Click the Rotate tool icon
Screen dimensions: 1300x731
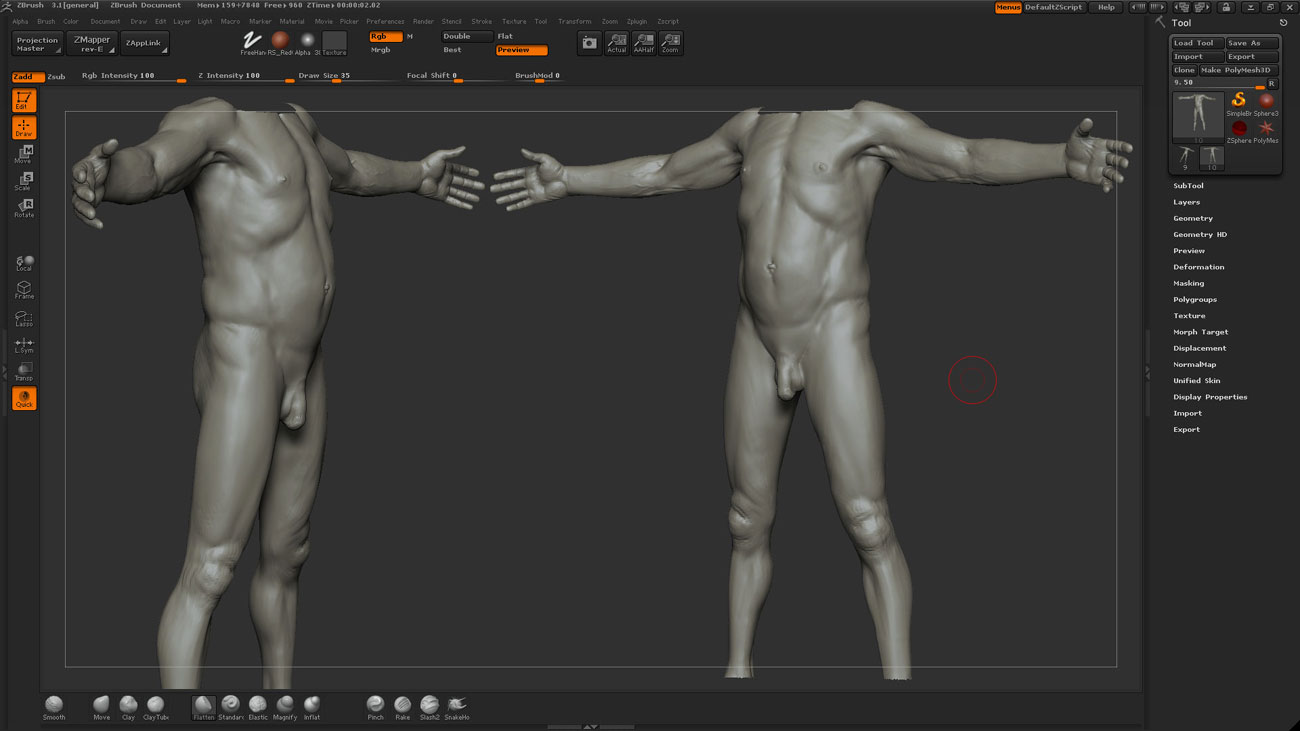(24, 208)
